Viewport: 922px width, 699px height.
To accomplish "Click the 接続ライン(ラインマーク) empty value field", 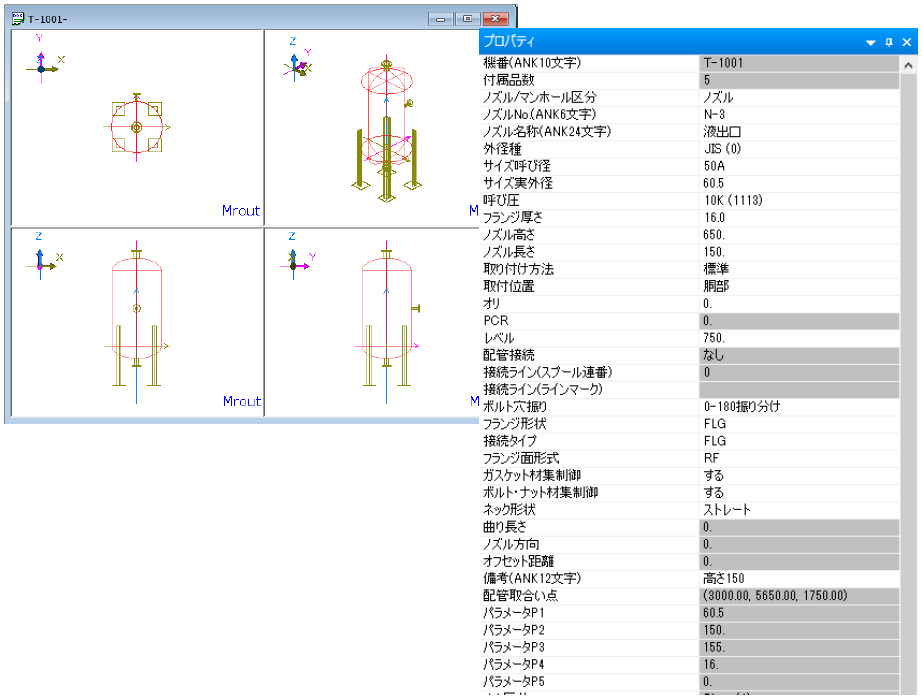I will pyautogui.click(x=799, y=390).
